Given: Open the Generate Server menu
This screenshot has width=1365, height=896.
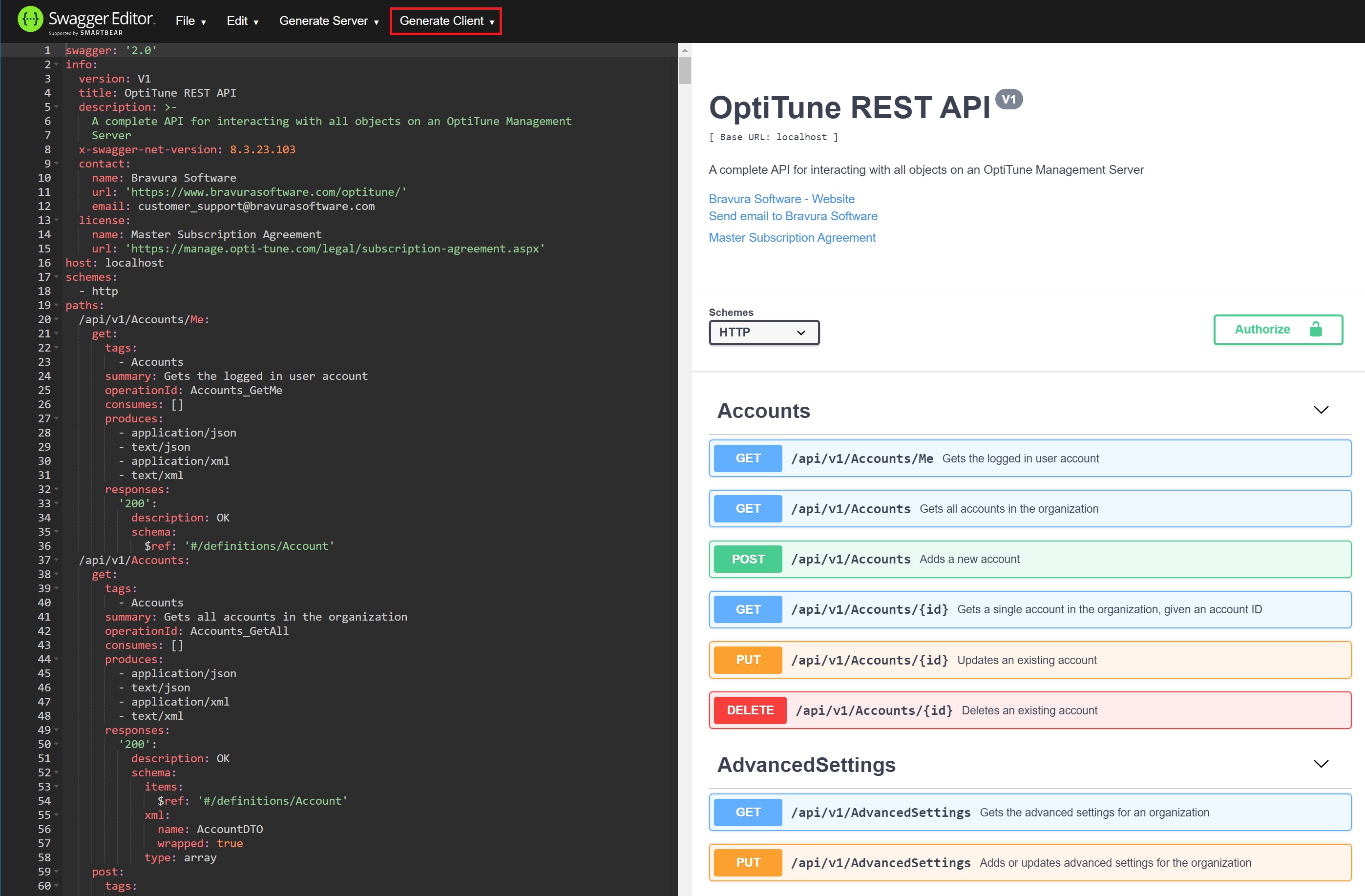Looking at the screenshot, I should click(329, 21).
